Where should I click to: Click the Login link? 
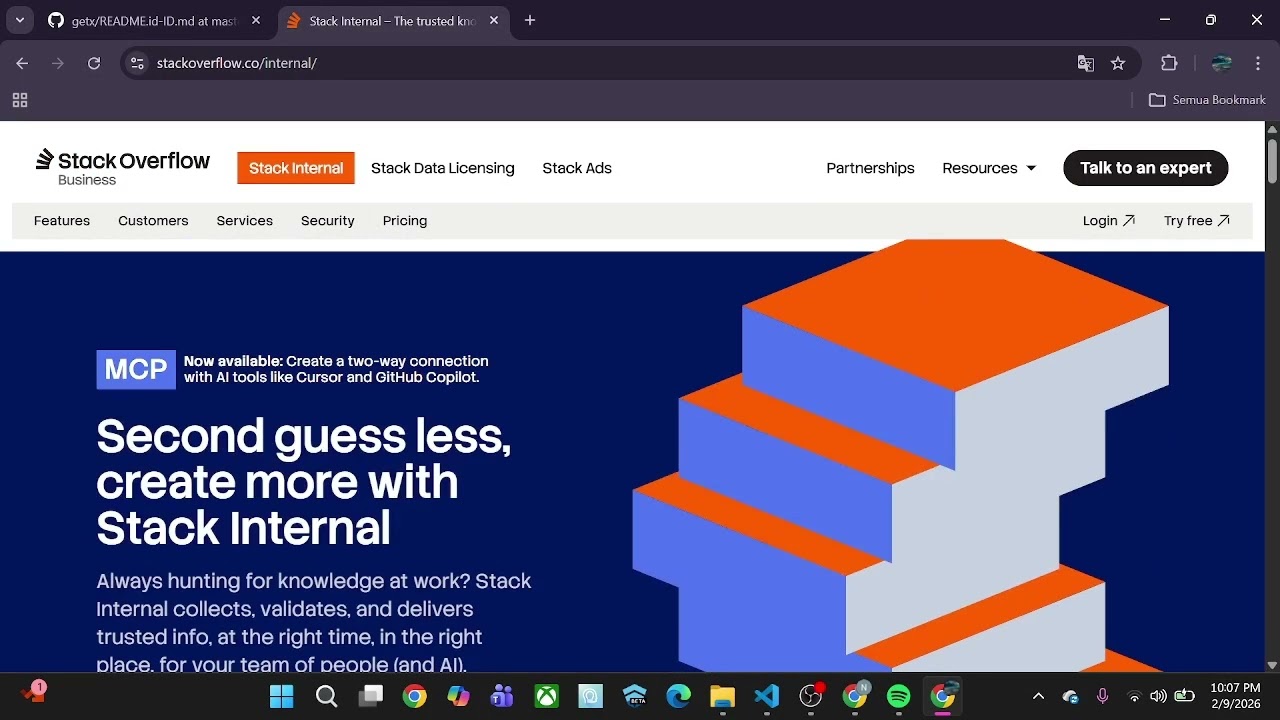(x=1109, y=221)
